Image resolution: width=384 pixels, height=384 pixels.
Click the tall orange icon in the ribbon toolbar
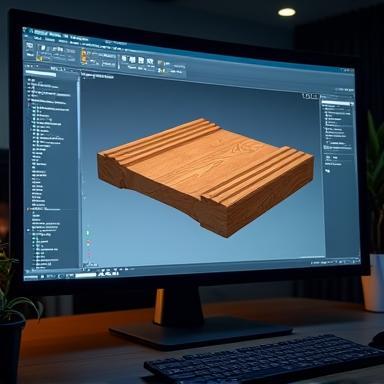point(84,56)
